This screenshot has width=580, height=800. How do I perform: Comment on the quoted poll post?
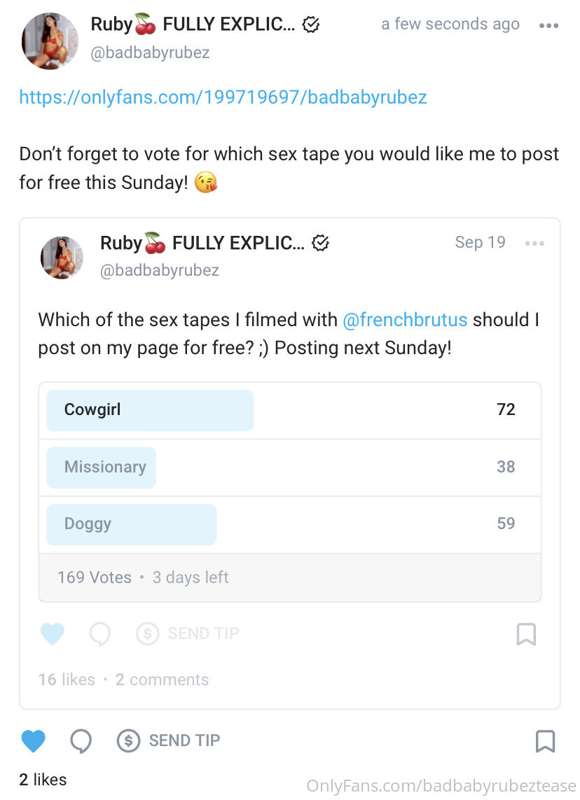pos(99,634)
